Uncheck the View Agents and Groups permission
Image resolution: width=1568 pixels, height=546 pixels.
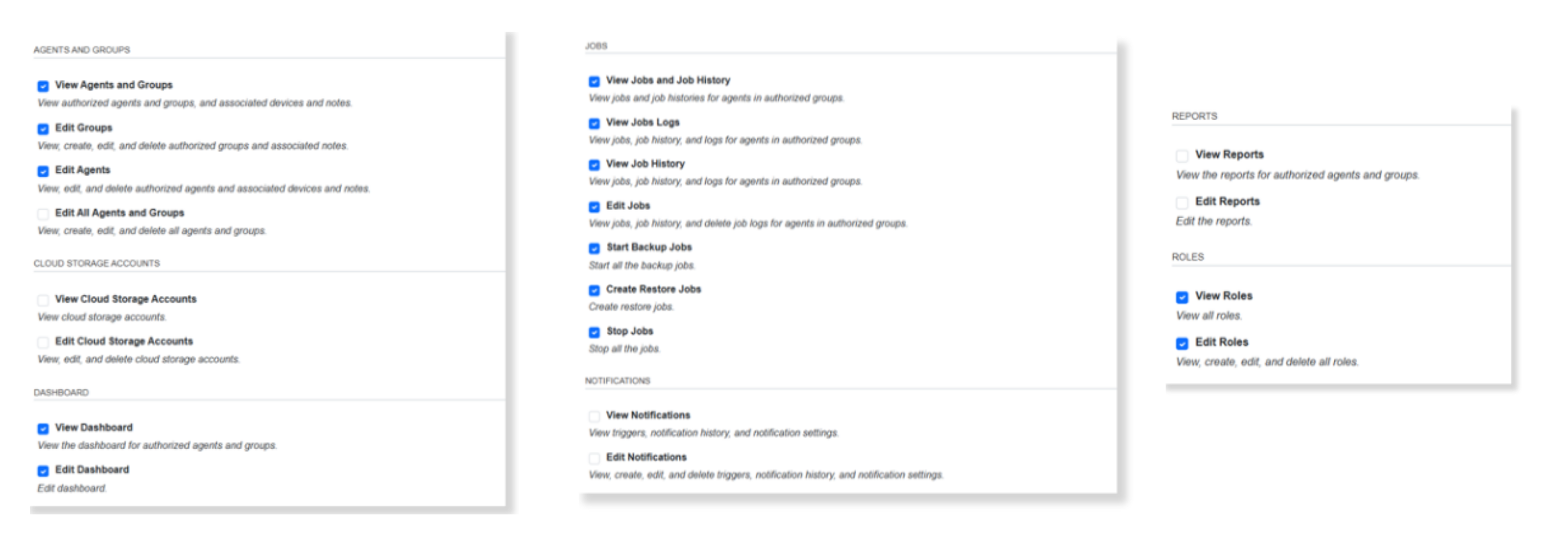[43, 85]
